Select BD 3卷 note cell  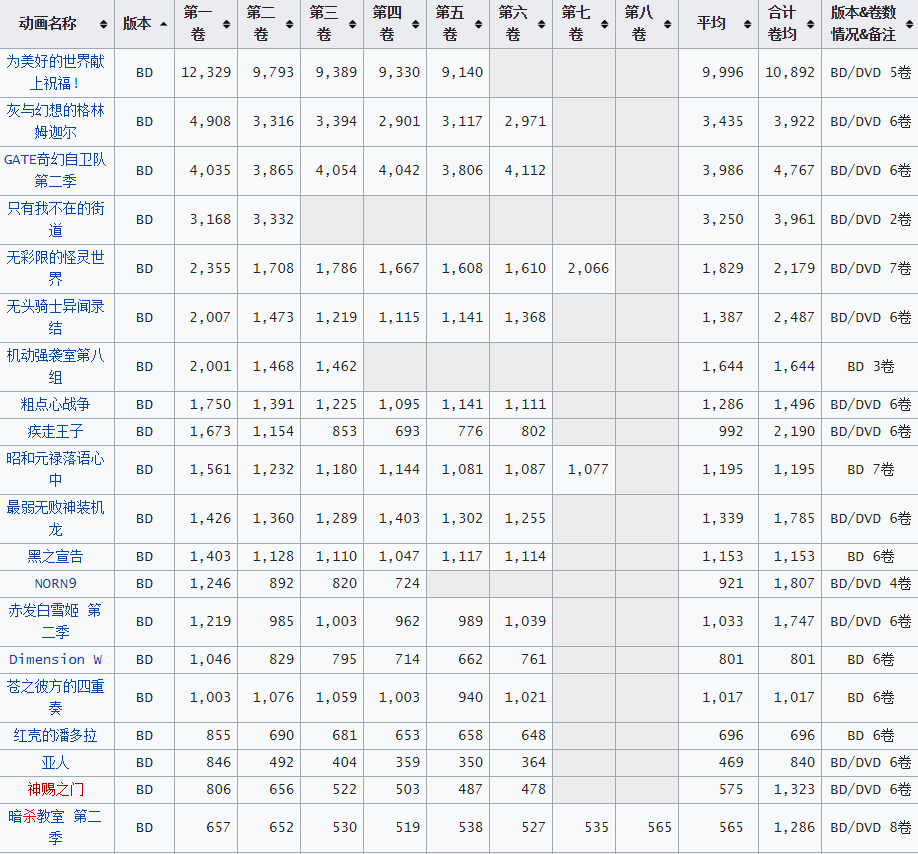point(871,366)
